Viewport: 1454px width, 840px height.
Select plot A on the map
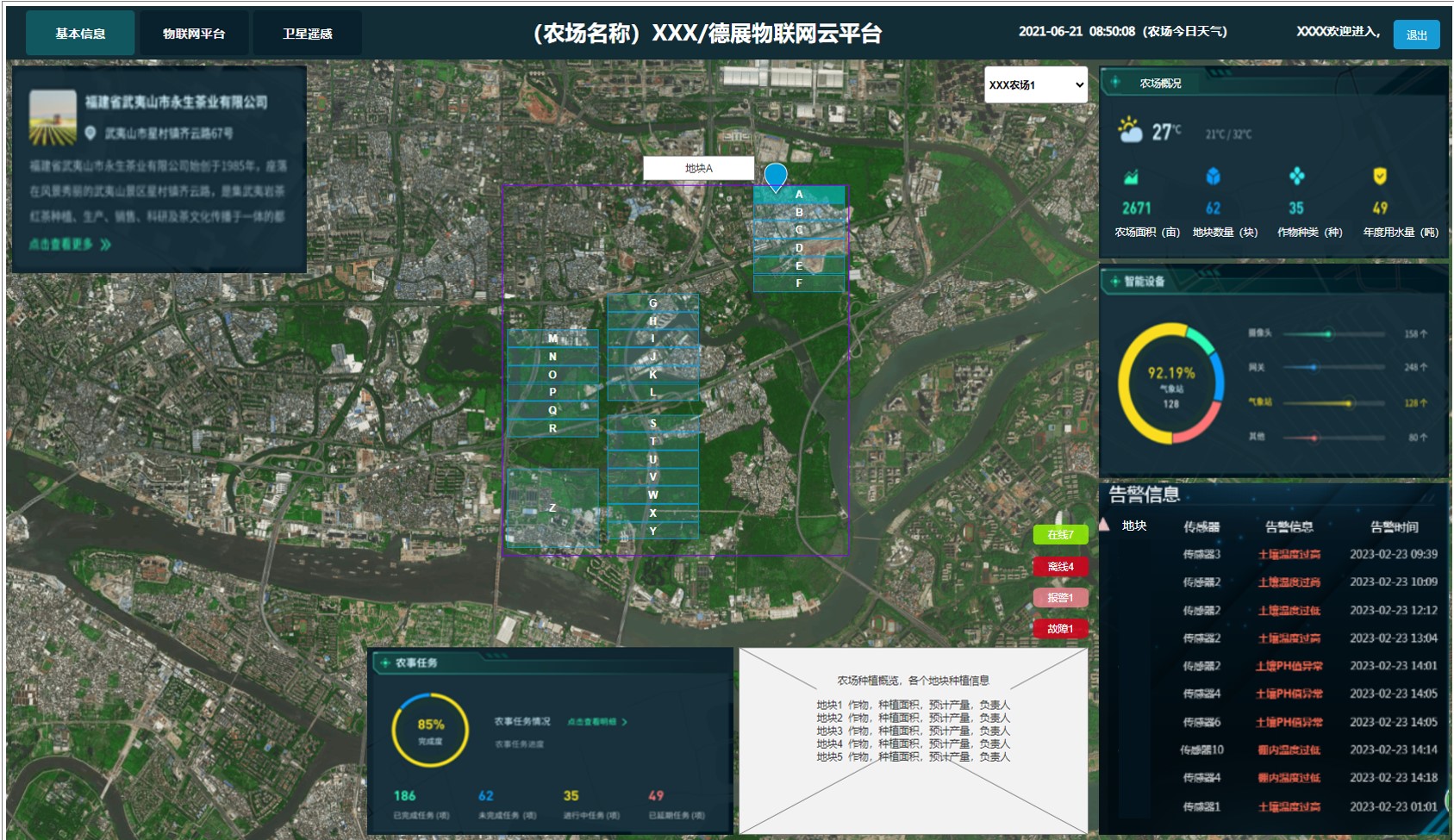799,195
